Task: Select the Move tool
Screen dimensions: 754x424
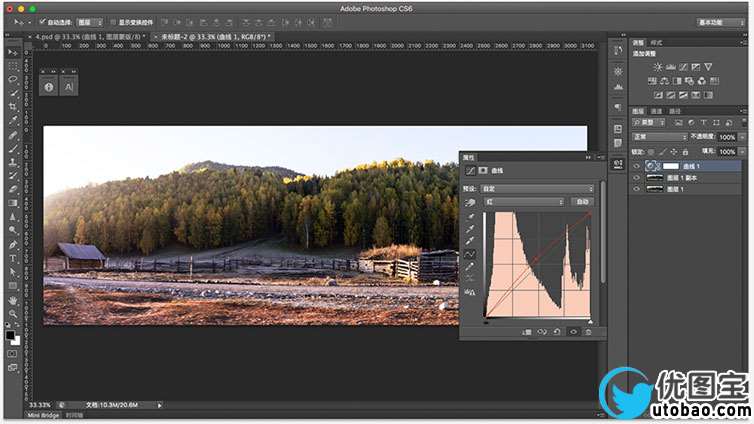Action: (13, 51)
